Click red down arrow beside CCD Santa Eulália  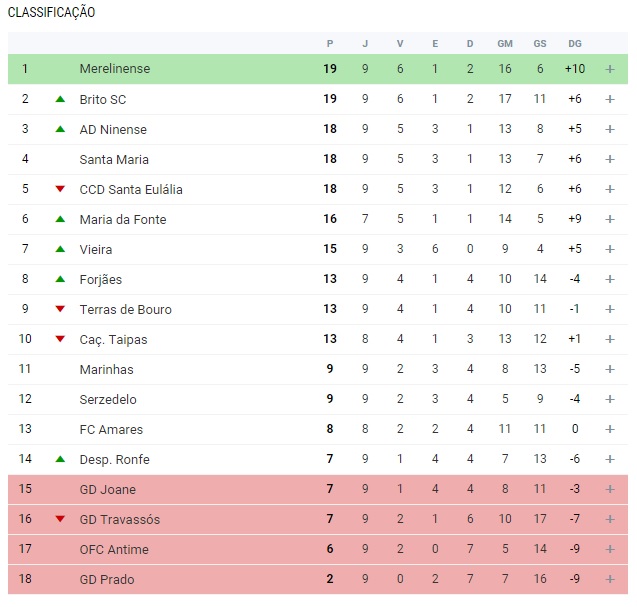[x=60, y=189]
